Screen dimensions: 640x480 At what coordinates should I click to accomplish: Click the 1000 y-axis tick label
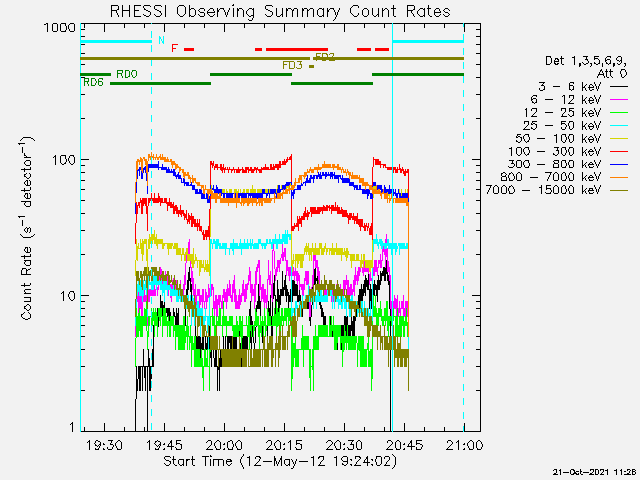coord(60,28)
